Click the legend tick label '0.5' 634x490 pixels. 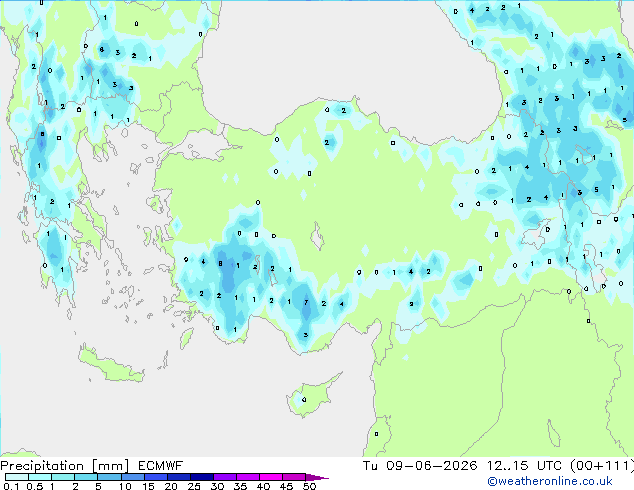[35, 486]
